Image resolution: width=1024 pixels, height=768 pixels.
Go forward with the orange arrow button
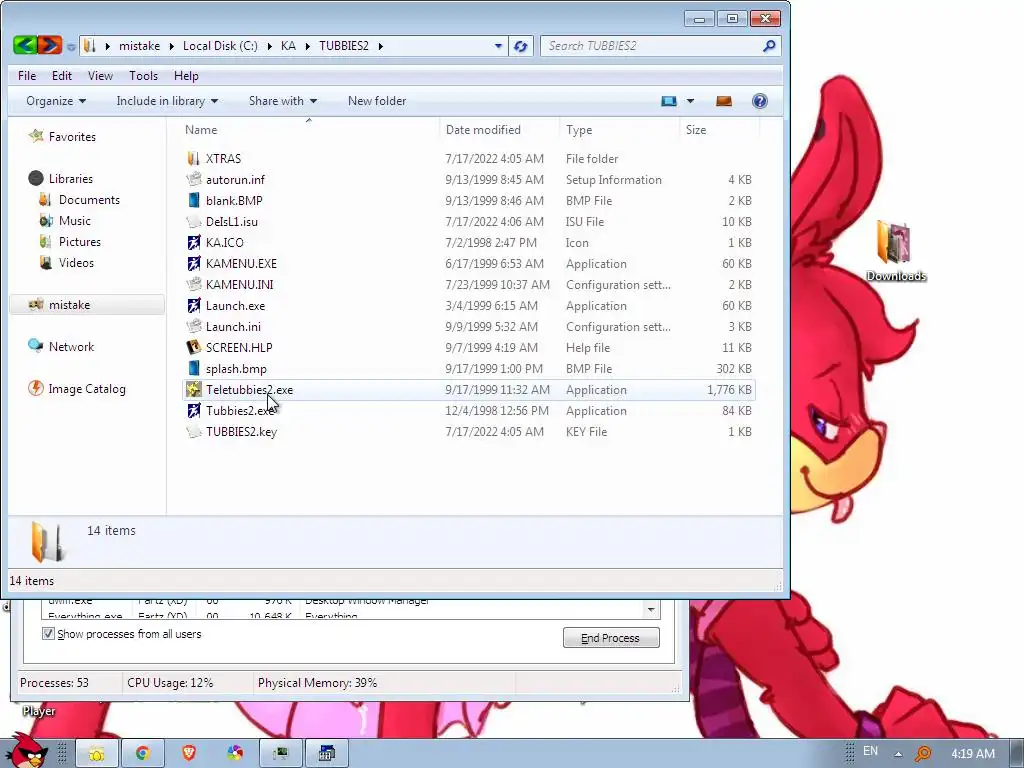tap(50, 45)
